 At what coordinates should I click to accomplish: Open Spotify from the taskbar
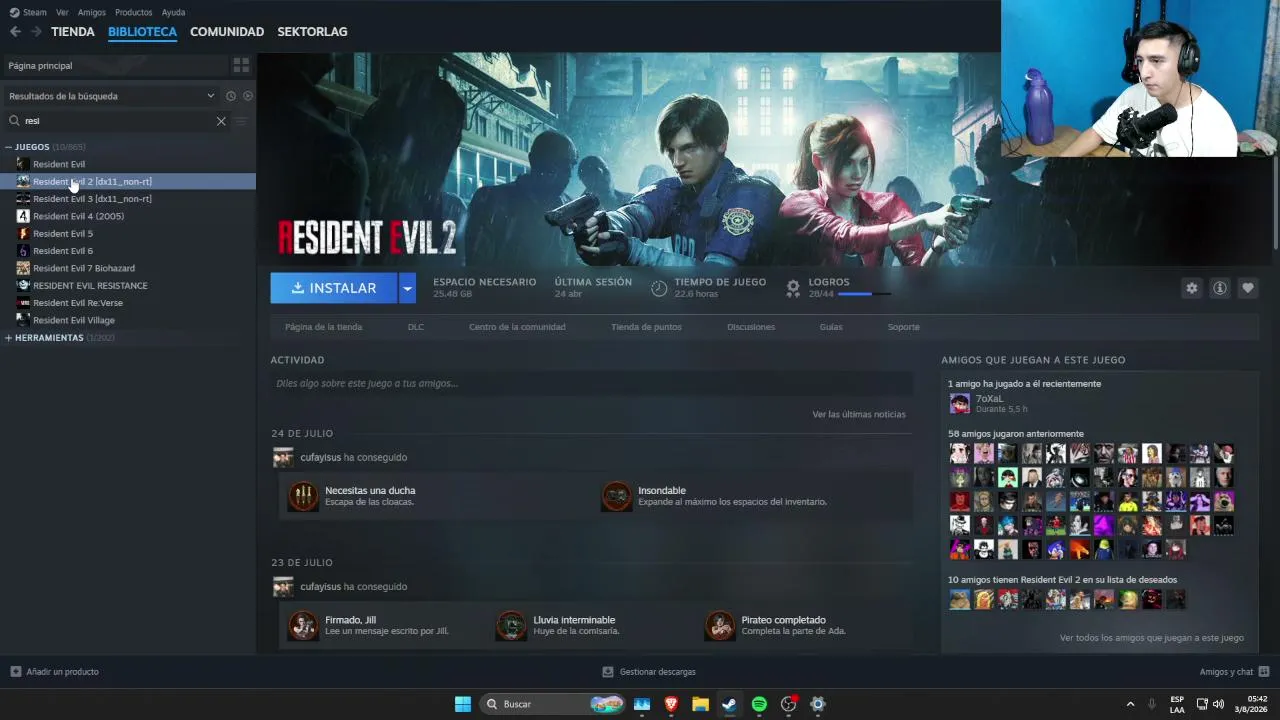[759, 704]
